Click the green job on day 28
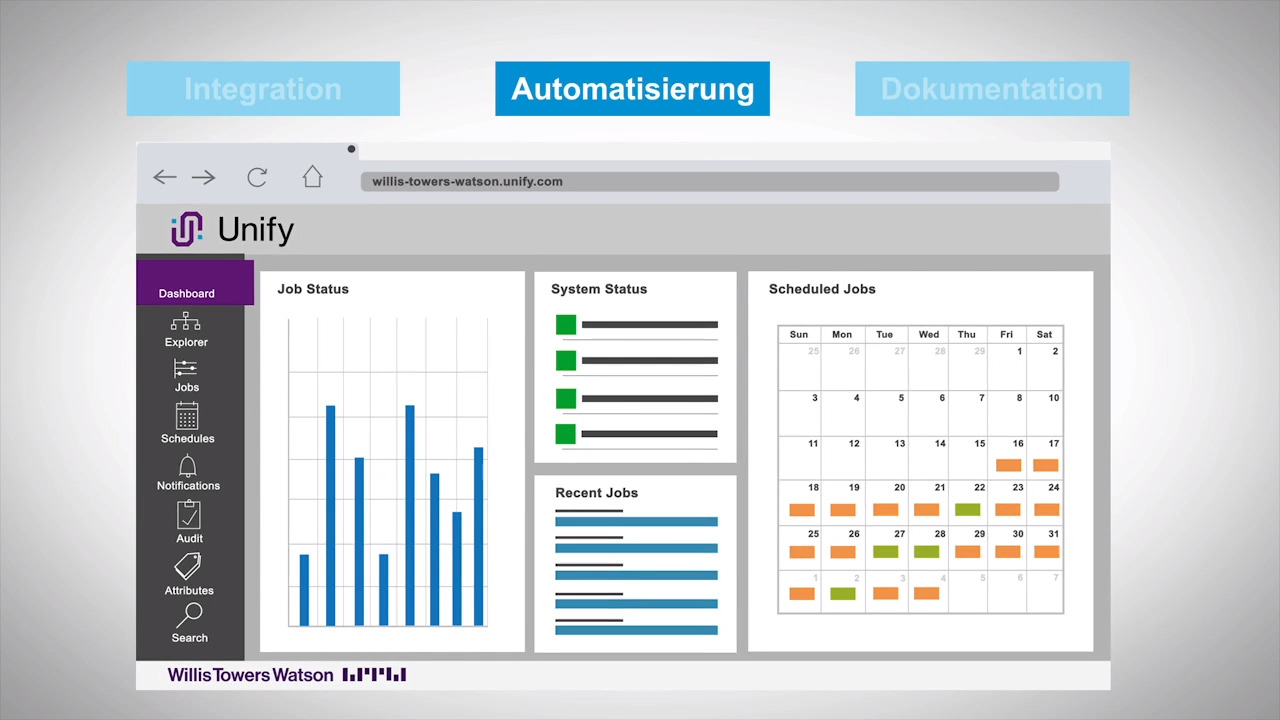The width and height of the screenshot is (1280, 720). pos(926,552)
